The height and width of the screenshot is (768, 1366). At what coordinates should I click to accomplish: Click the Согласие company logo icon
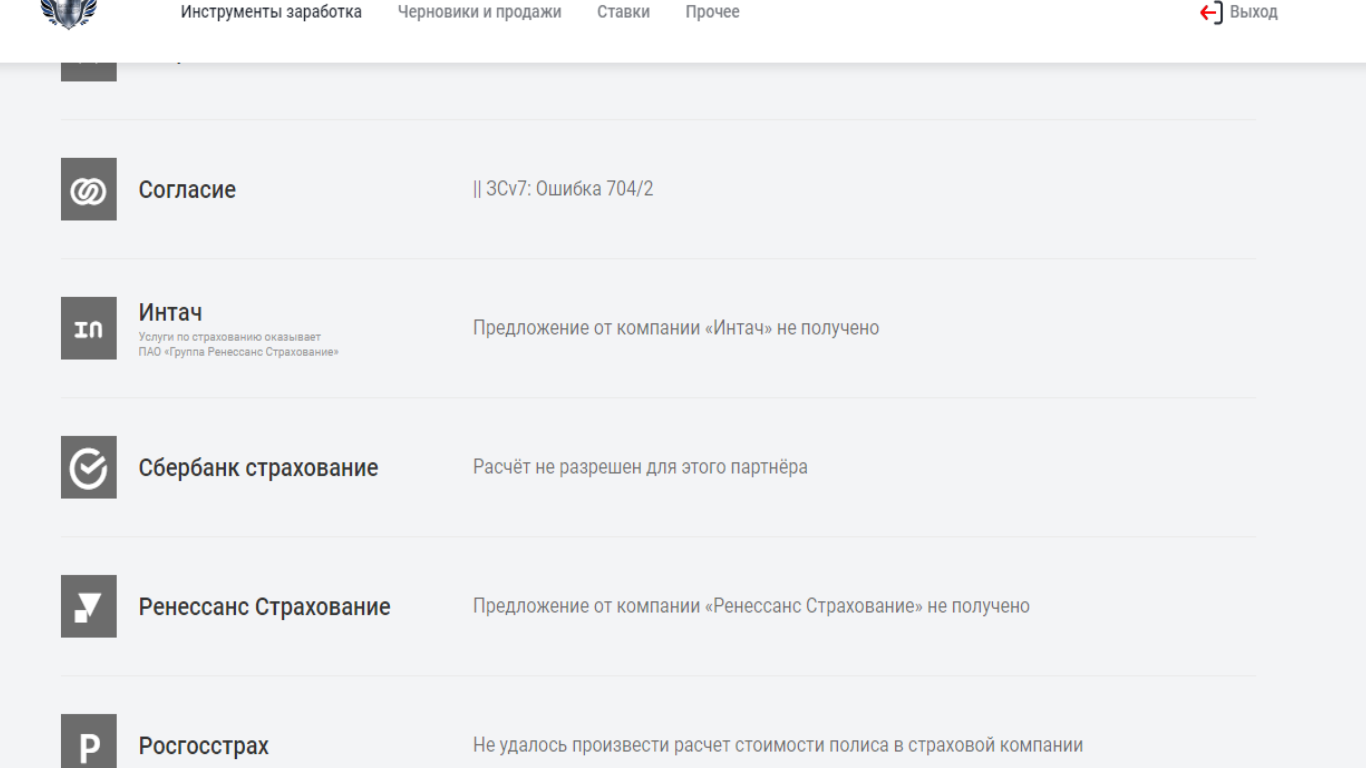89,189
